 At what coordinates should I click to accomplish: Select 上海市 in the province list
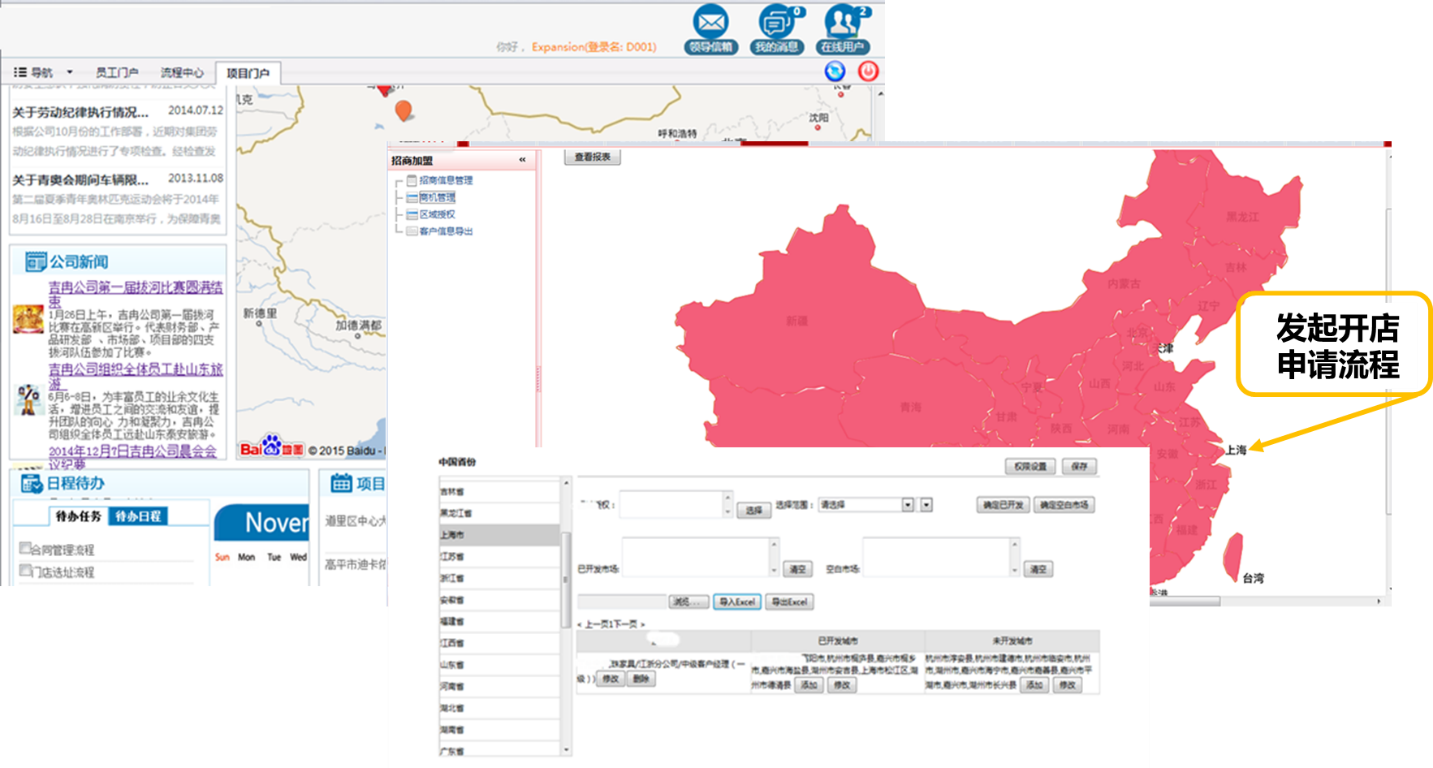click(x=498, y=535)
